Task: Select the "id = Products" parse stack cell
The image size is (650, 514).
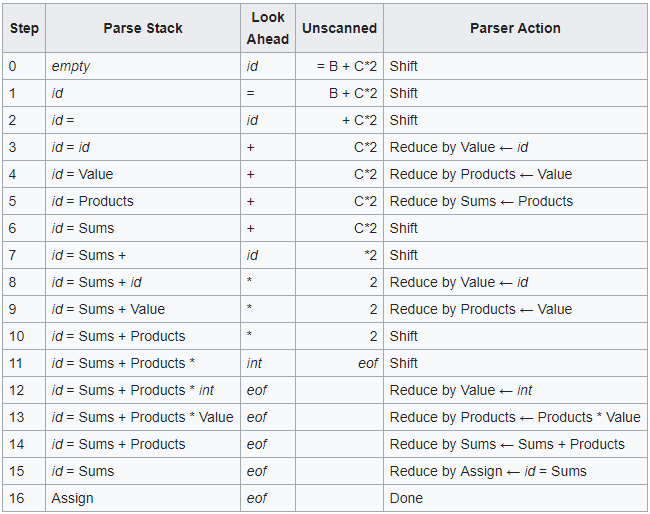Action: [92, 201]
